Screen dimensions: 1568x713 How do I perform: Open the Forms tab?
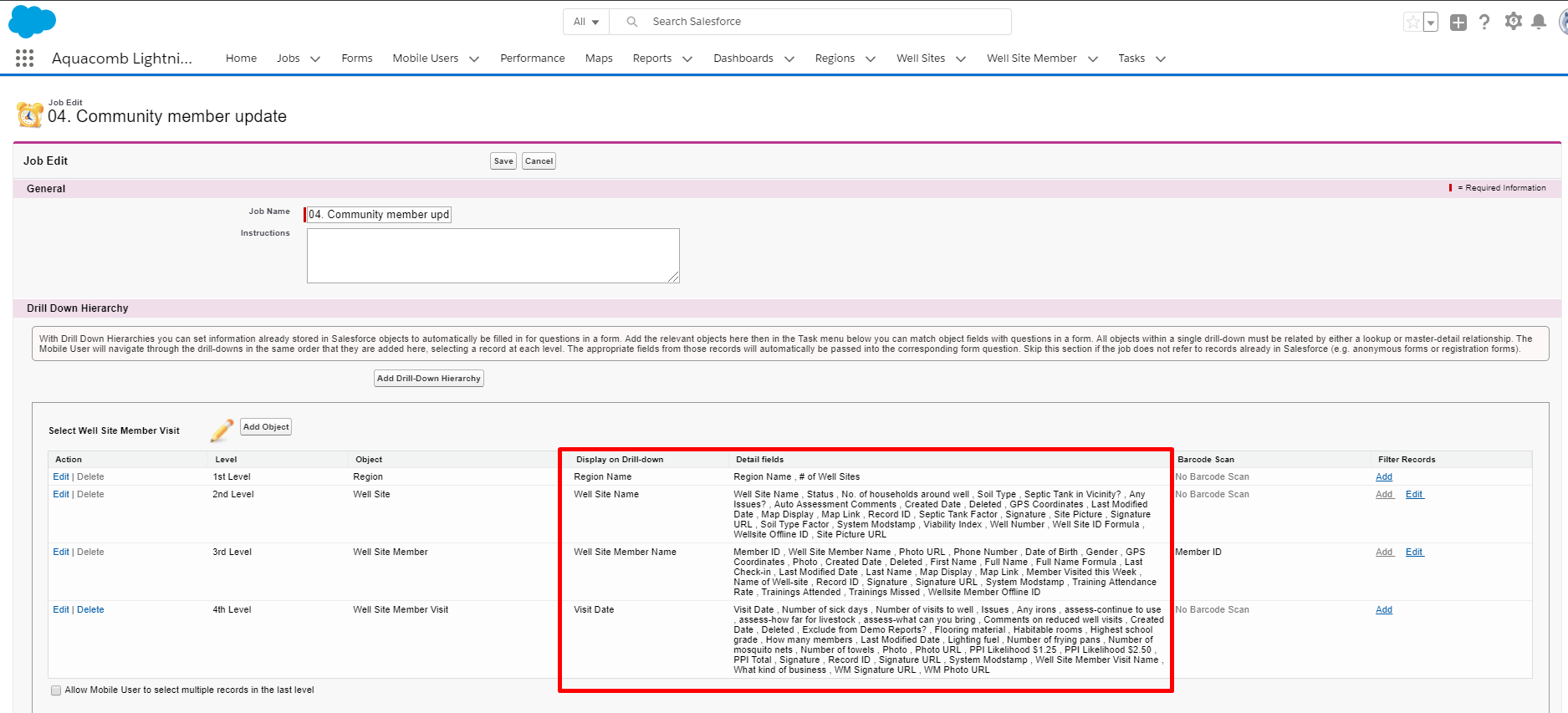pyautogui.click(x=357, y=58)
